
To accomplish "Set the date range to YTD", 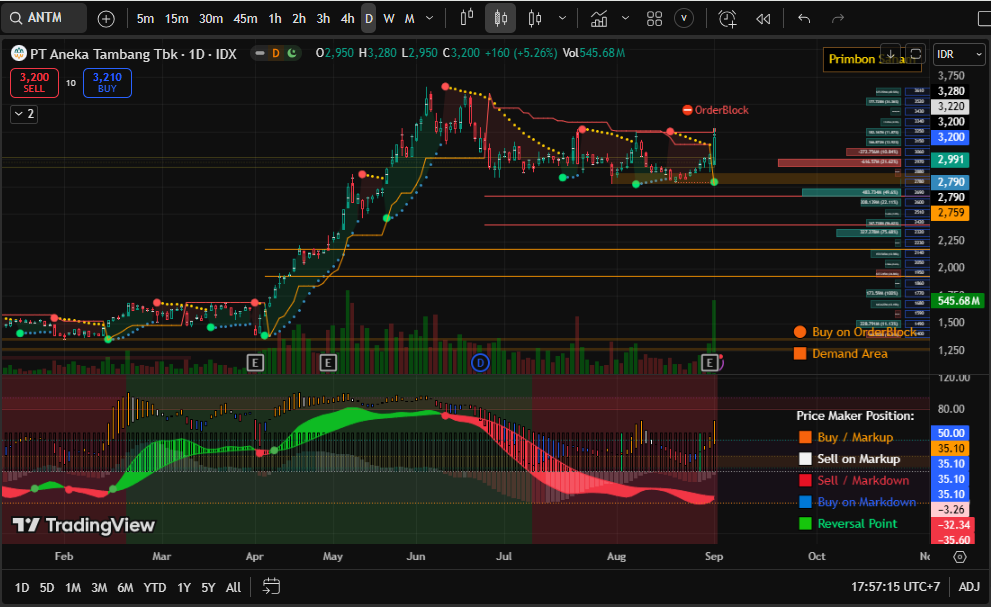I will 154,587.
